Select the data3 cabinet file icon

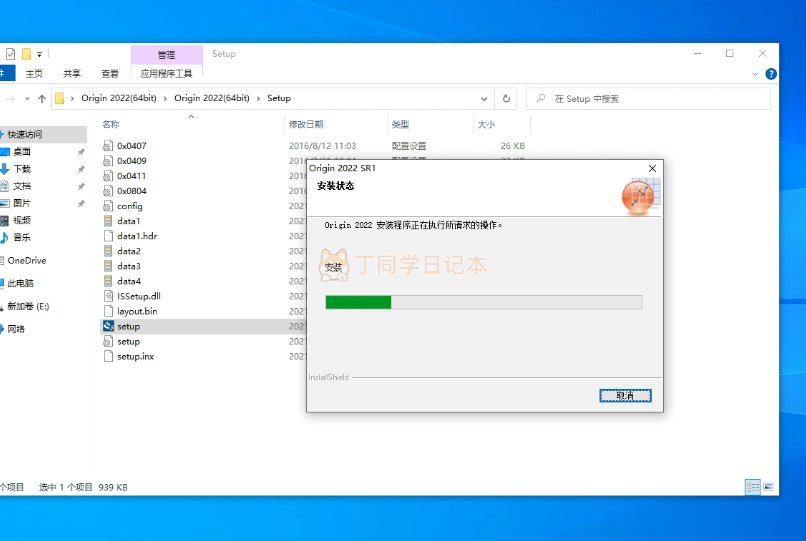click(x=108, y=266)
